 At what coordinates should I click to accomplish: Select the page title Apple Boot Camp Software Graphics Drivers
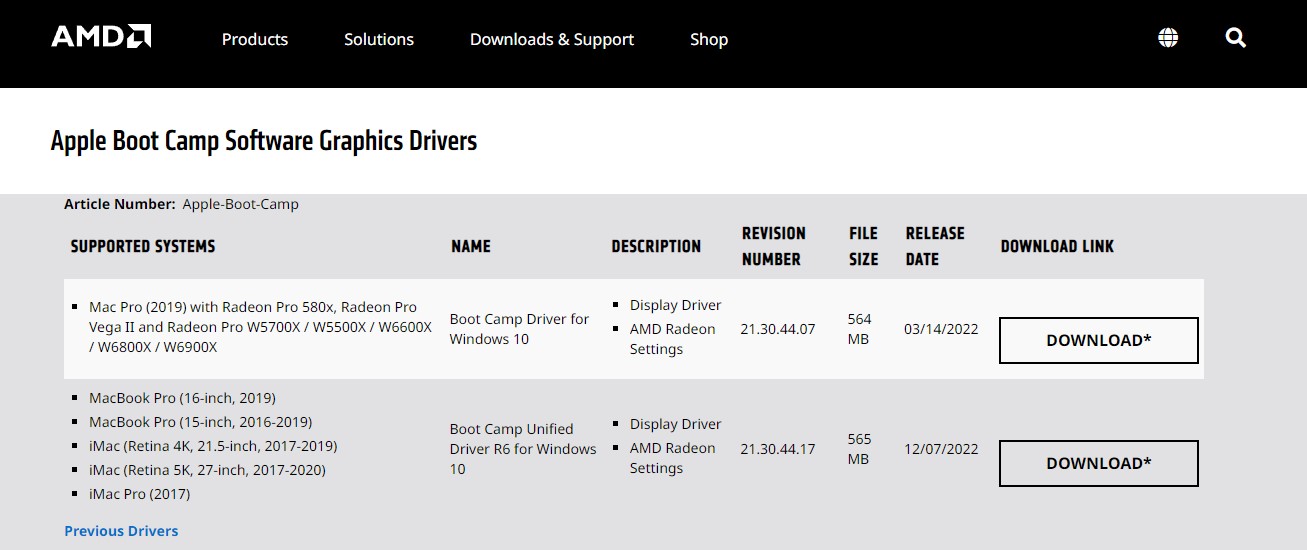pyautogui.click(x=264, y=141)
